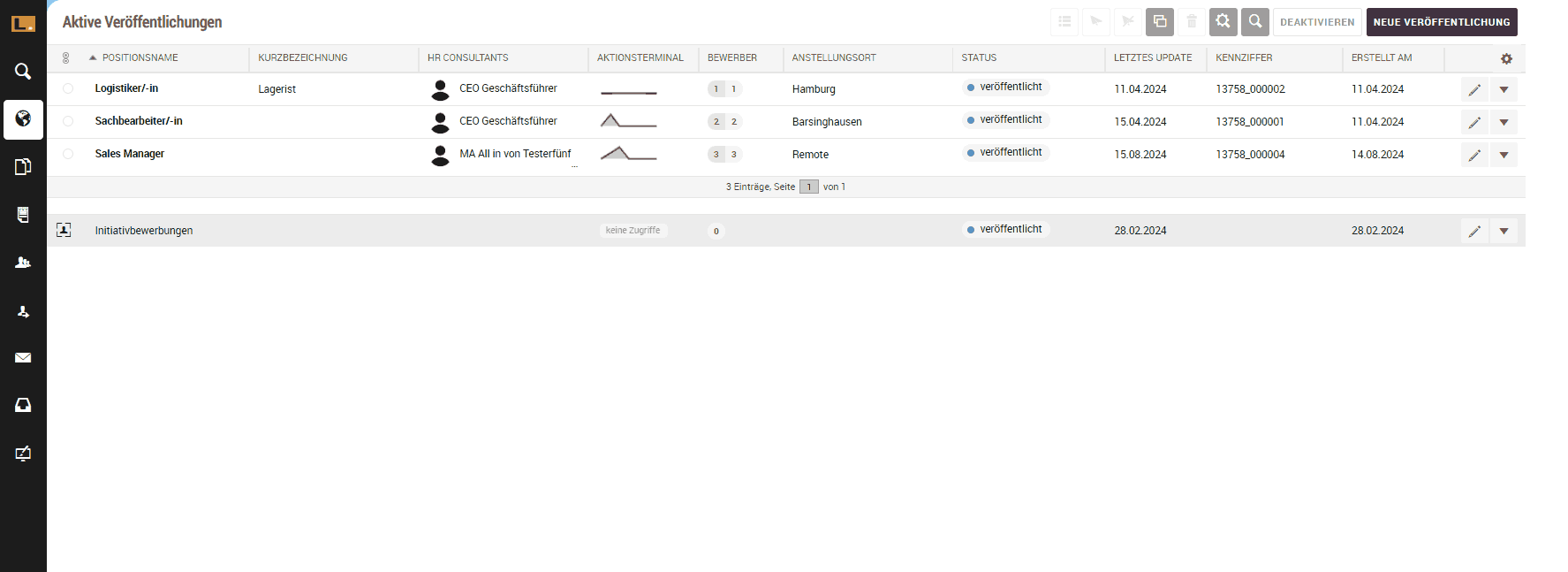The height and width of the screenshot is (572, 1568).
Task: Open the search icon in the left sidebar
Action: [x=23, y=71]
